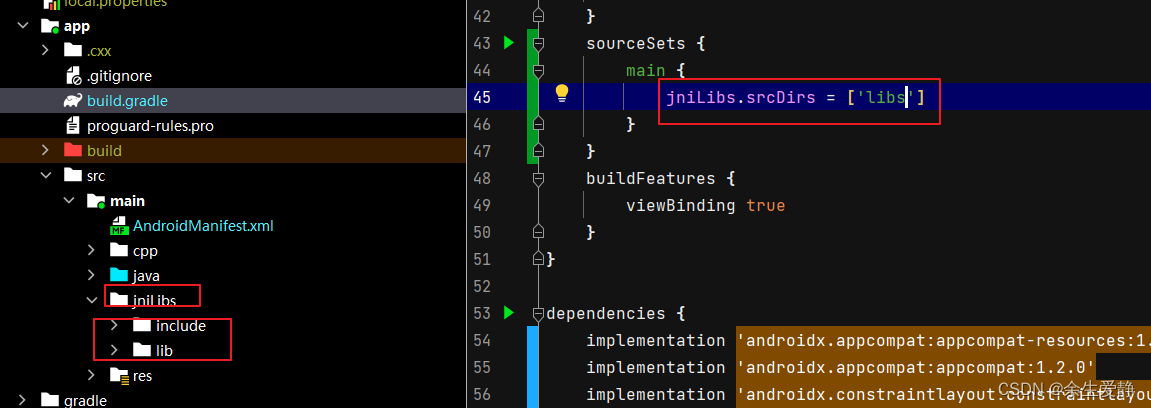Fold the main block at line 44
The image size is (1151, 408).
(538, 70)
